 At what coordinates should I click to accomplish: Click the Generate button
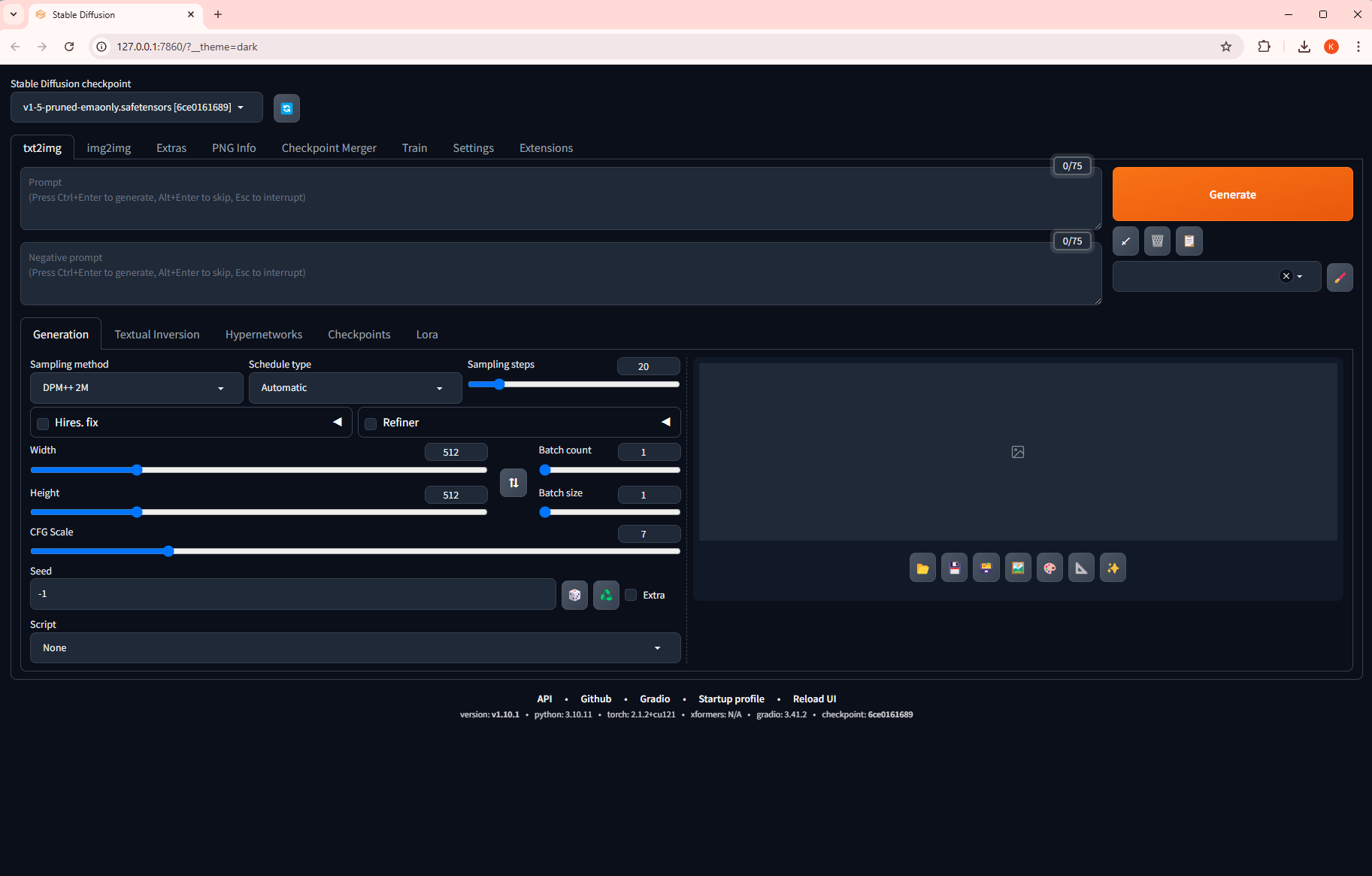(x=1232, y=194)
